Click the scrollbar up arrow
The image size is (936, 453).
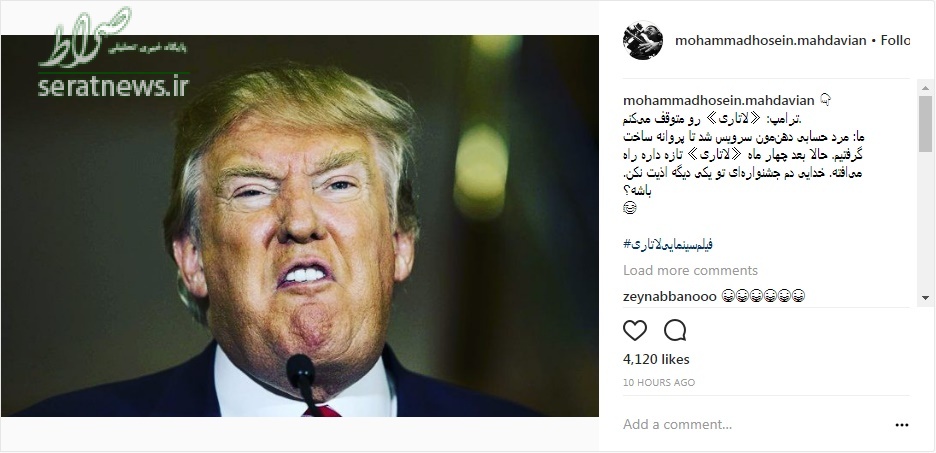pos(925,88)
